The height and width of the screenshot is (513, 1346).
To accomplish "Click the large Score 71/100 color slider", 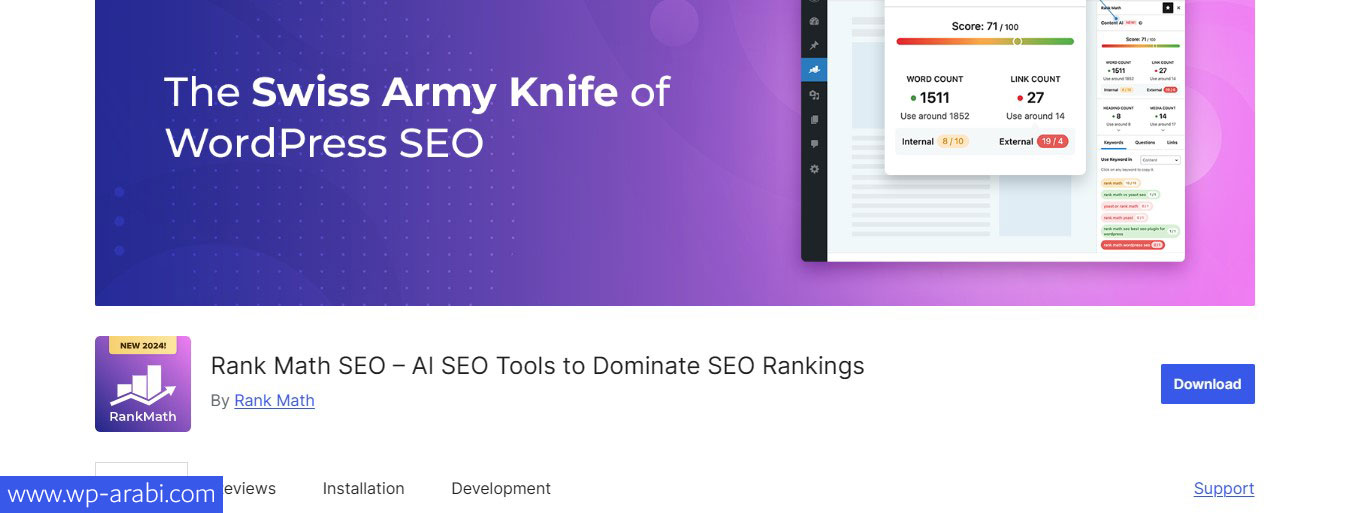I will coord(985,41).
